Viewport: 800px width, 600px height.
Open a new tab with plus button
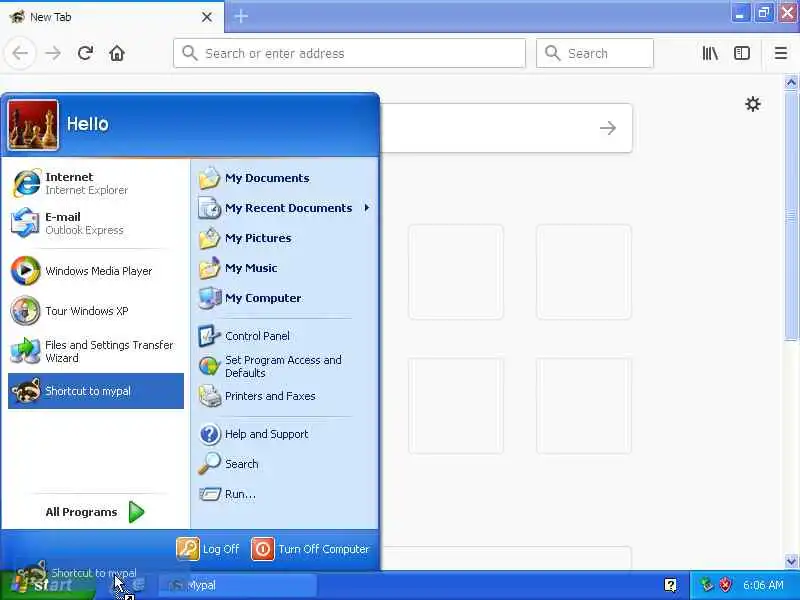(x=241, y=16)
